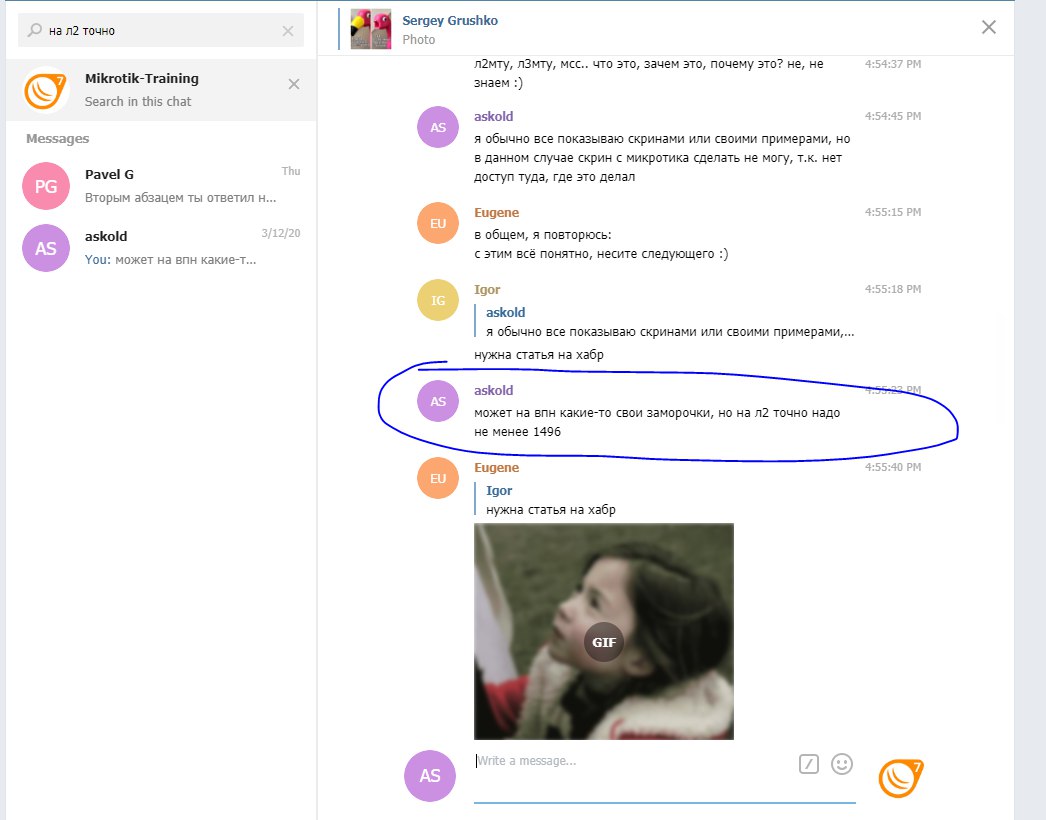
Task: Open pinned photo thumbnail by Sergey Grushko
Action: (x=371, y=29)
